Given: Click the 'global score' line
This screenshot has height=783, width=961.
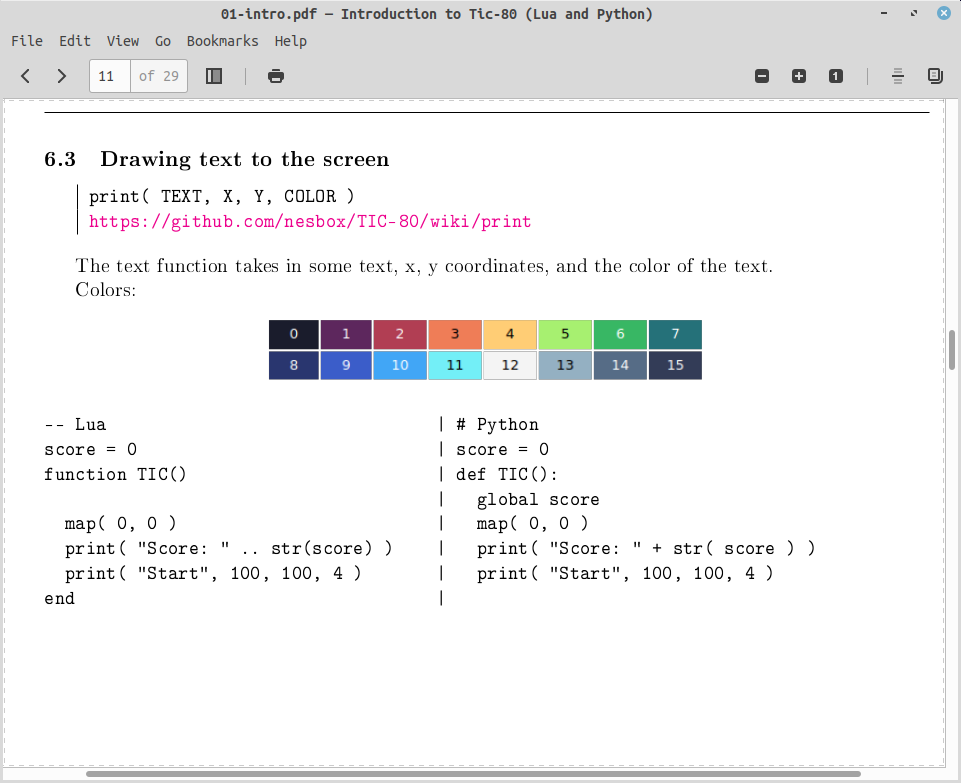Looking at the screenshot, I should [538, 499].
